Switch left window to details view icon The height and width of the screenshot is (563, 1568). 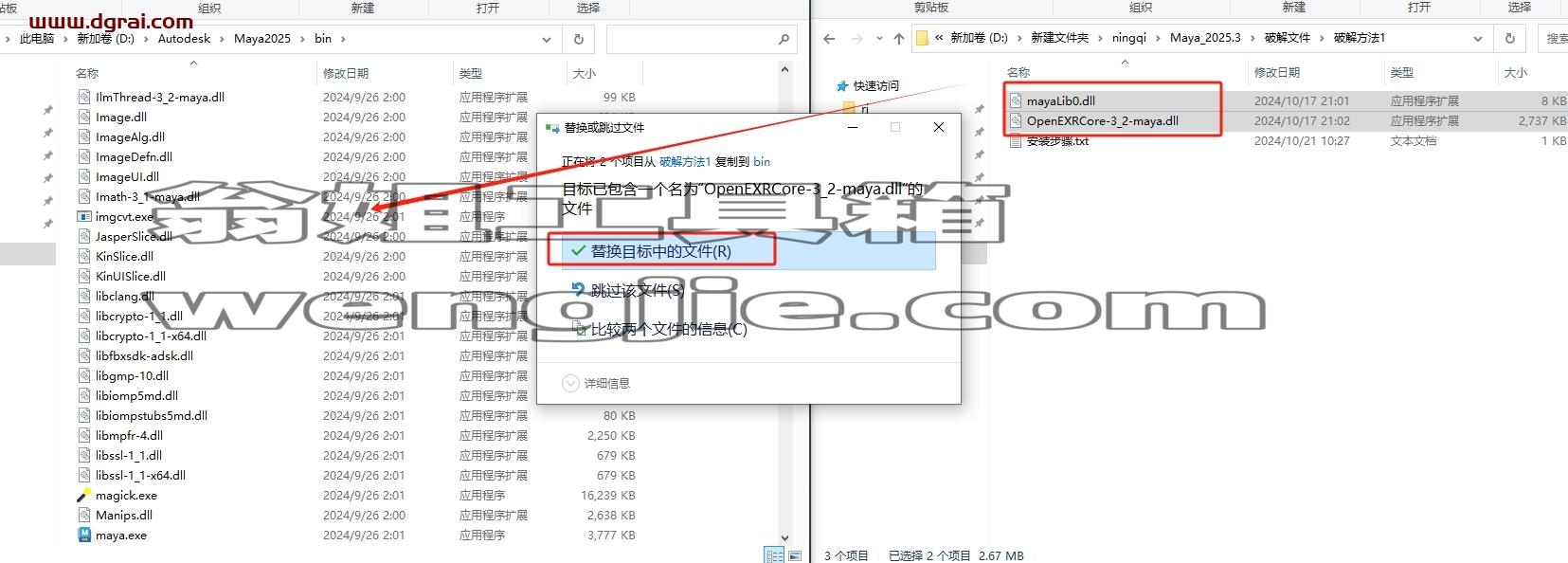click(x=774, y=555)
